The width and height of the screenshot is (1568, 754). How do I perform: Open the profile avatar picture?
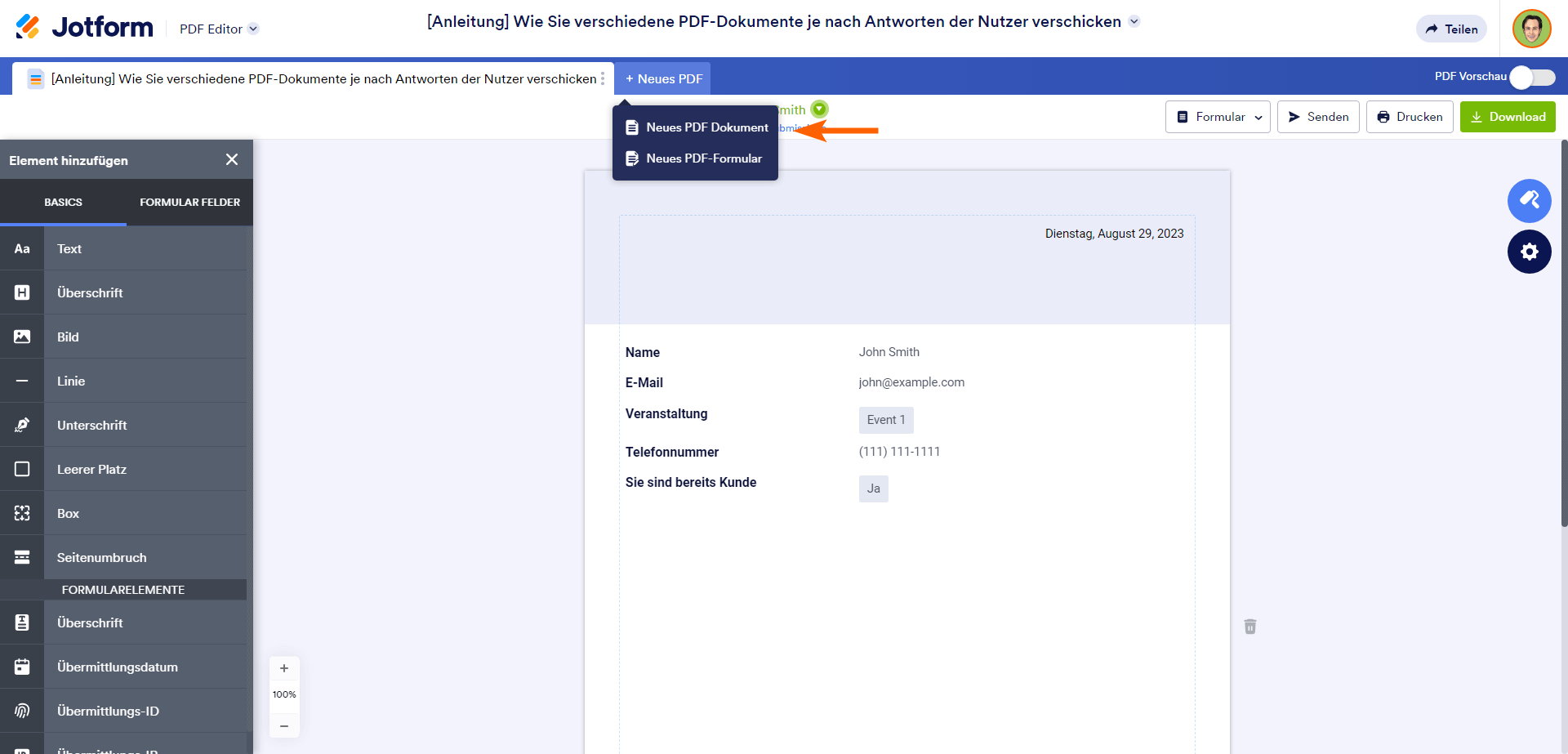click(x=1531, y=28)
